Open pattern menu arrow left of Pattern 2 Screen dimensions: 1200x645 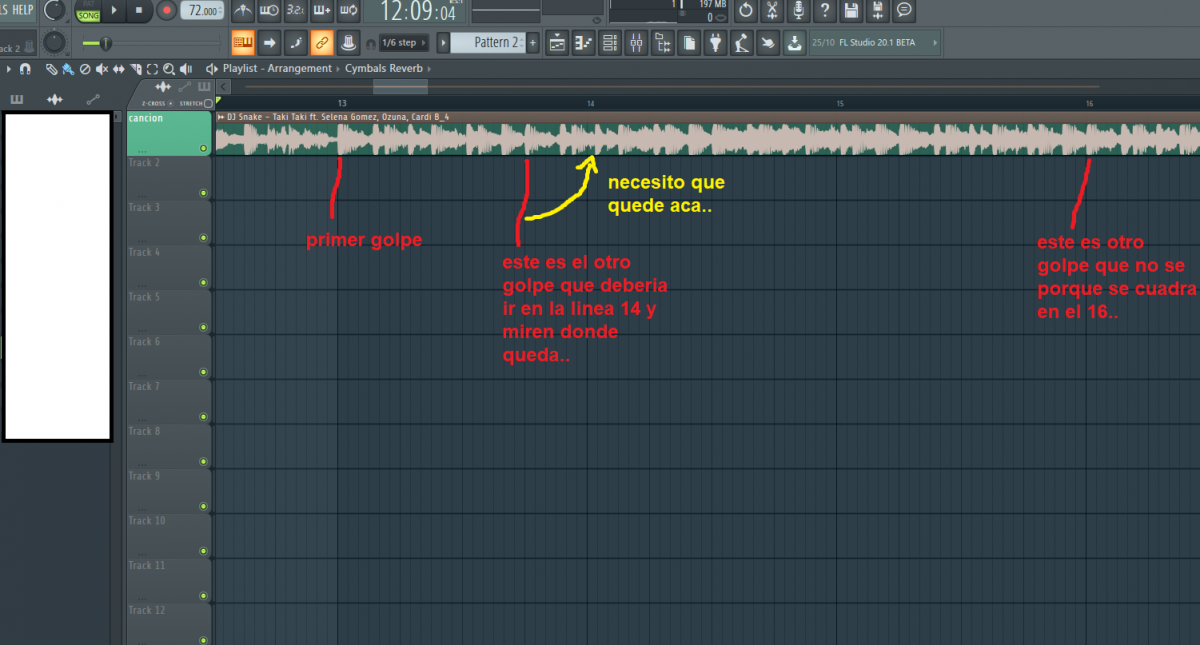tap(444, 43)
